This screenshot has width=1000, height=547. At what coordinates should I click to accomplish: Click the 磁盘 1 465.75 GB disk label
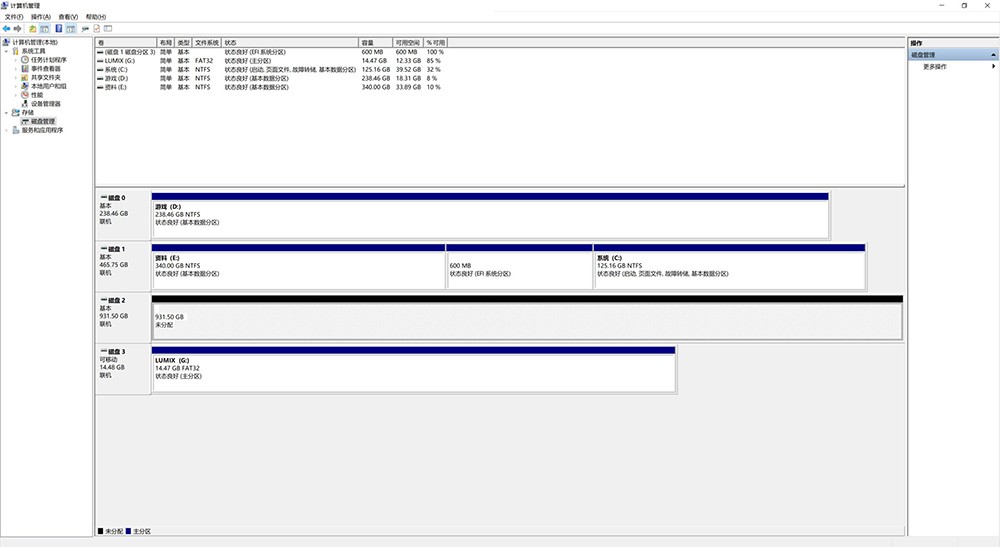pos(122,267)
